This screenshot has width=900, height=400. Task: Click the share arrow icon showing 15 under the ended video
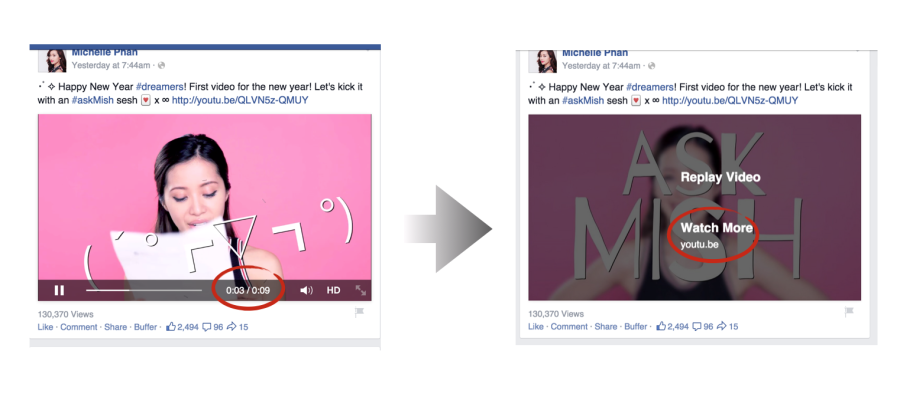click(x=728, y=327)
